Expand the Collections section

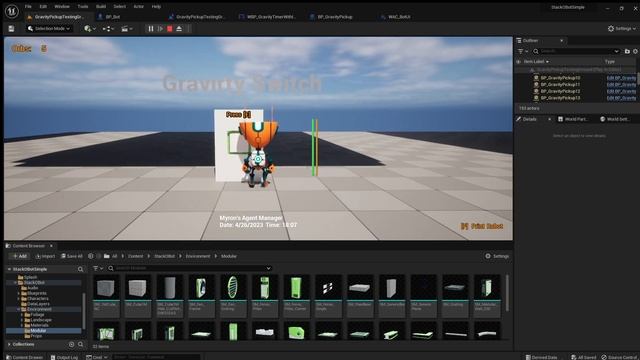point(9,344)
